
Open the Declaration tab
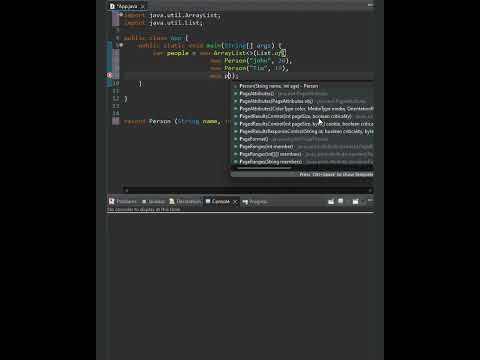(x=185, y=202)
